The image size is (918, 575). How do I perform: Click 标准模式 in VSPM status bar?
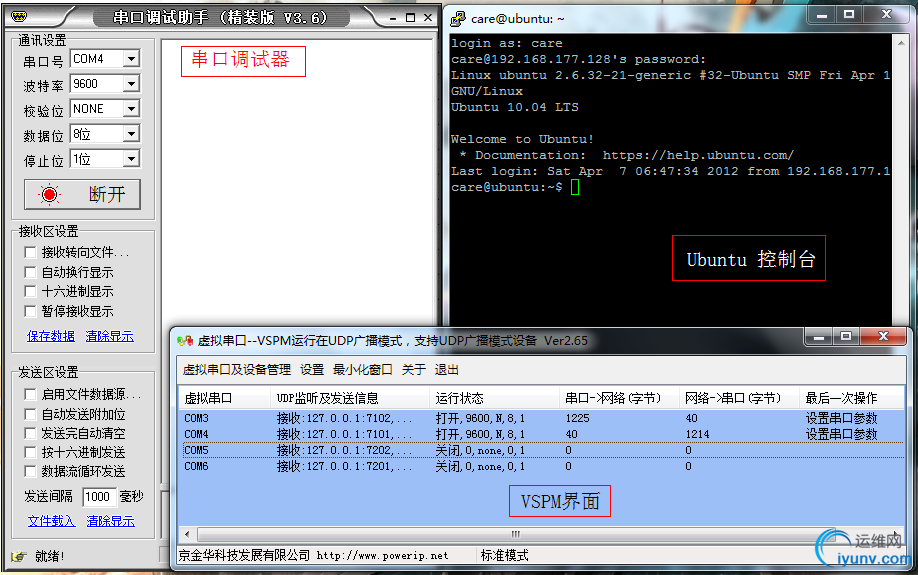point(505,555)
